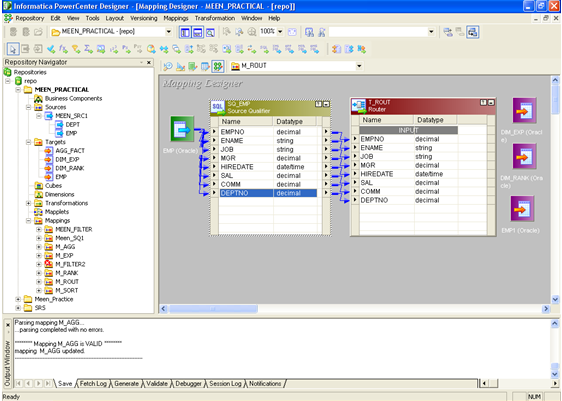This screenshot has height=401, width=562.
Task: Open the Versioning menu
Action: (x=143, y=18)
